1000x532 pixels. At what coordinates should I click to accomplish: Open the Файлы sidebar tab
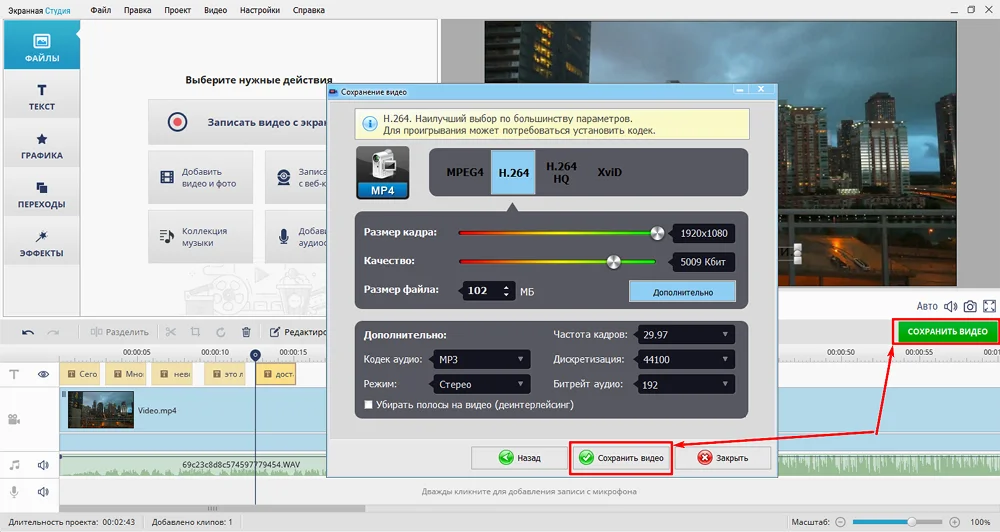(41, 45)
